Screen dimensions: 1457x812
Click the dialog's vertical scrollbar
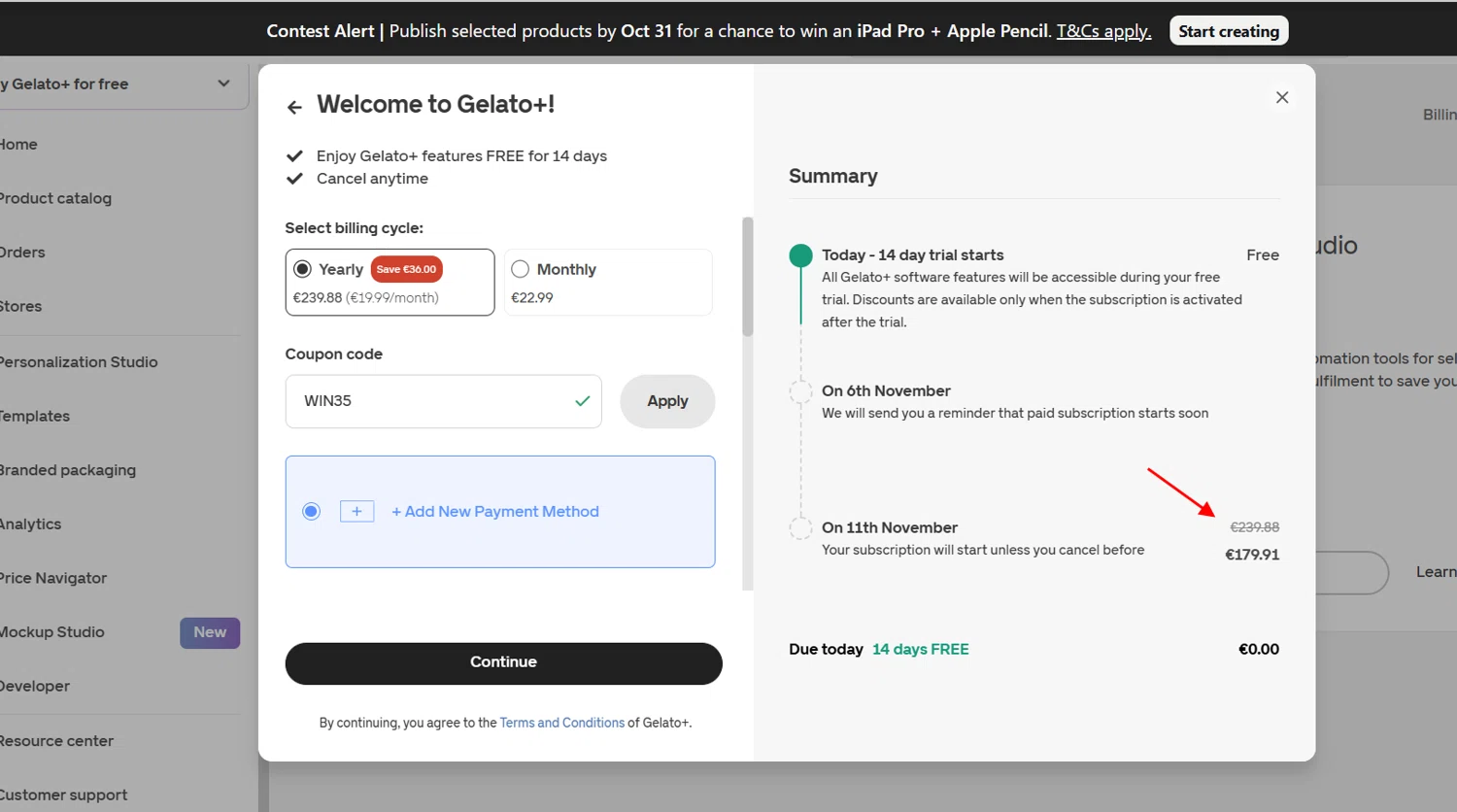tap(748, 277)
